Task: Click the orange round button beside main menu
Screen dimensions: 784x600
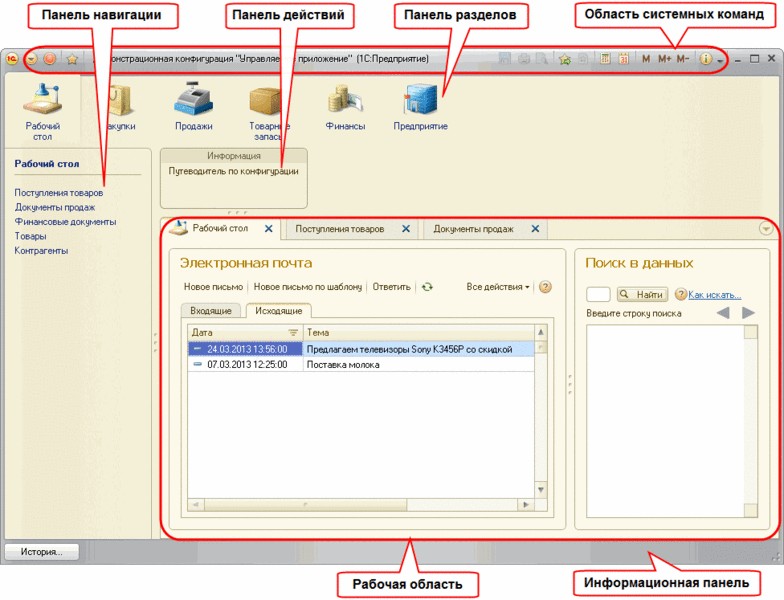Action: 50,59
